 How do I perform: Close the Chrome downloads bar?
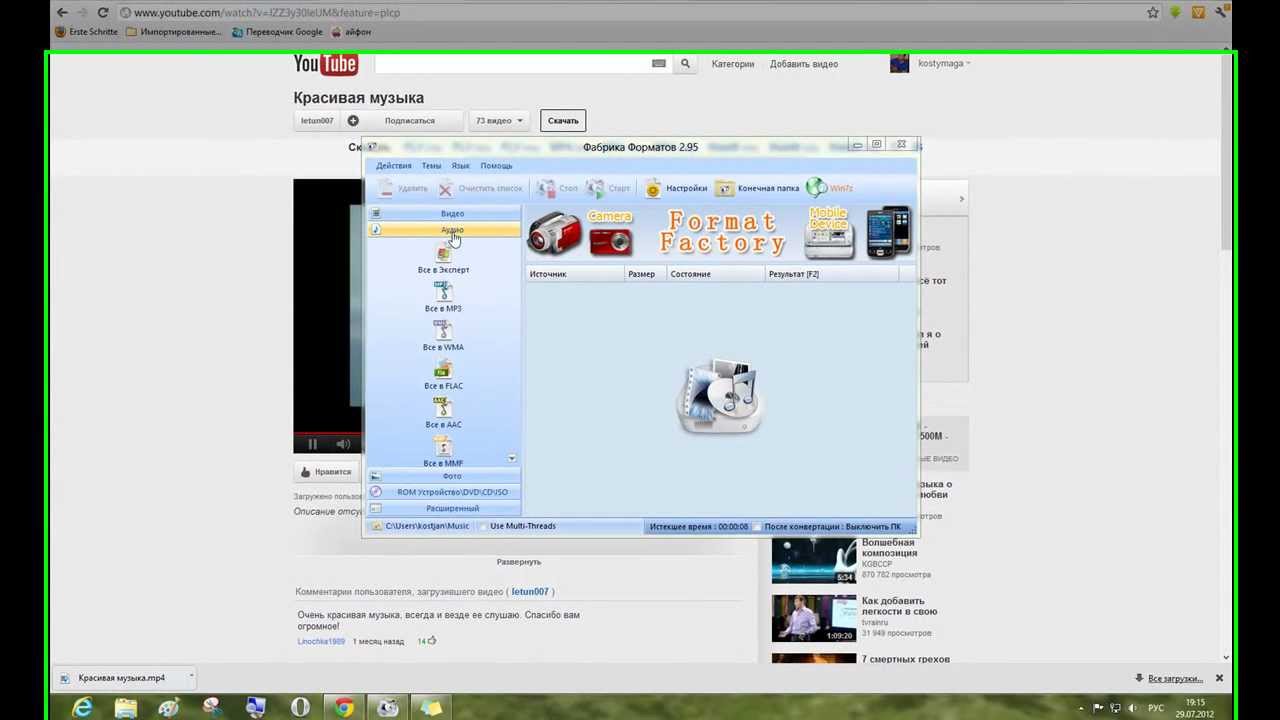[x=1219, y=678]
